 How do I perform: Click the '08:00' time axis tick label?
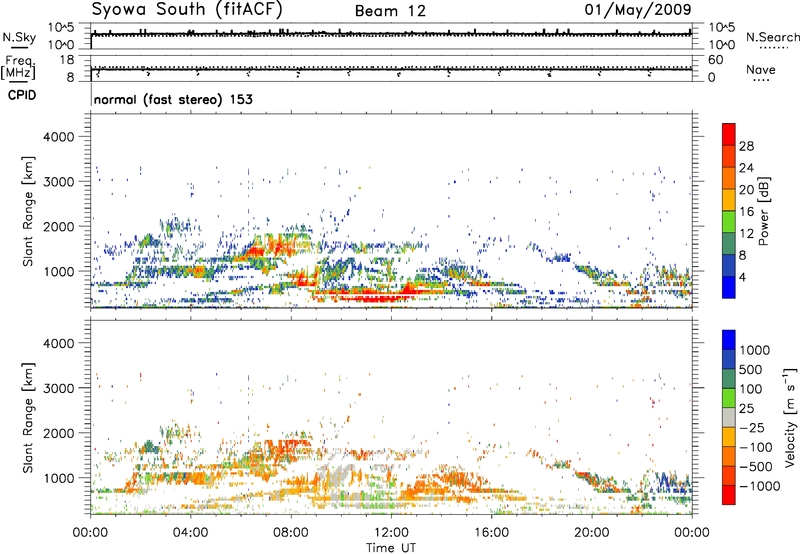click(x=291, y=533)
